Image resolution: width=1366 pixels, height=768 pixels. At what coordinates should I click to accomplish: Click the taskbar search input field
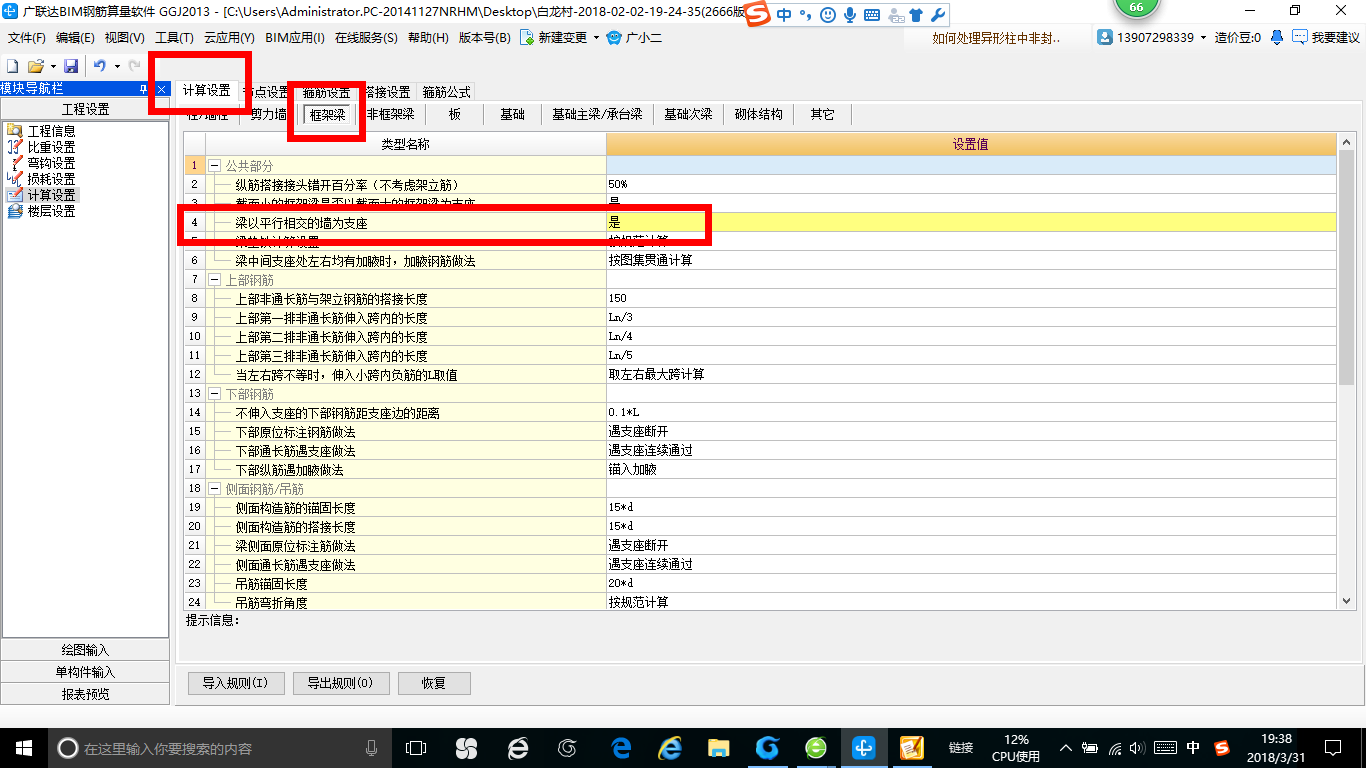(219, 747)
